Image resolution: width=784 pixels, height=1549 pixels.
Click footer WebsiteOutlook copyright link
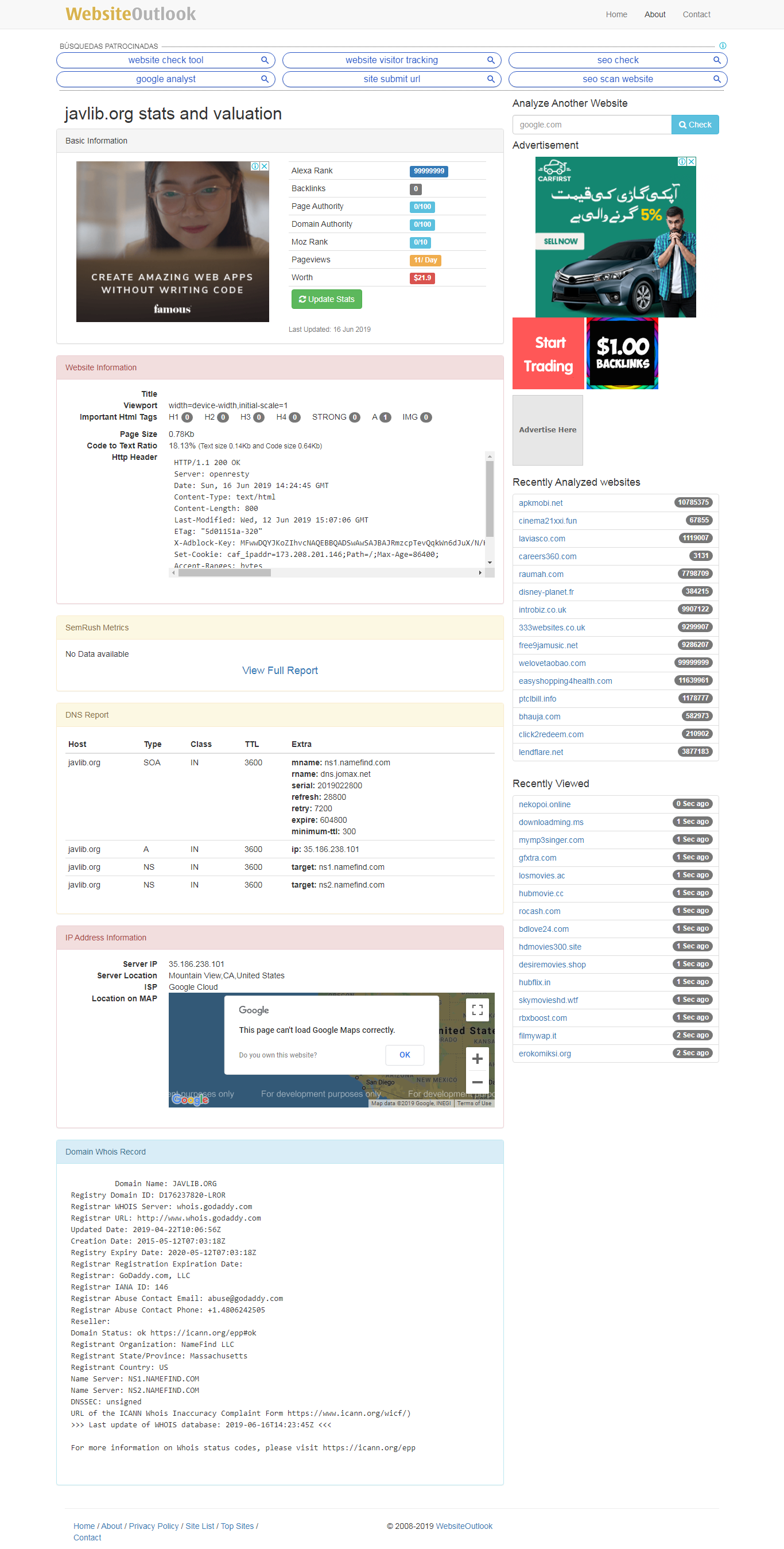click(464, 1525)
